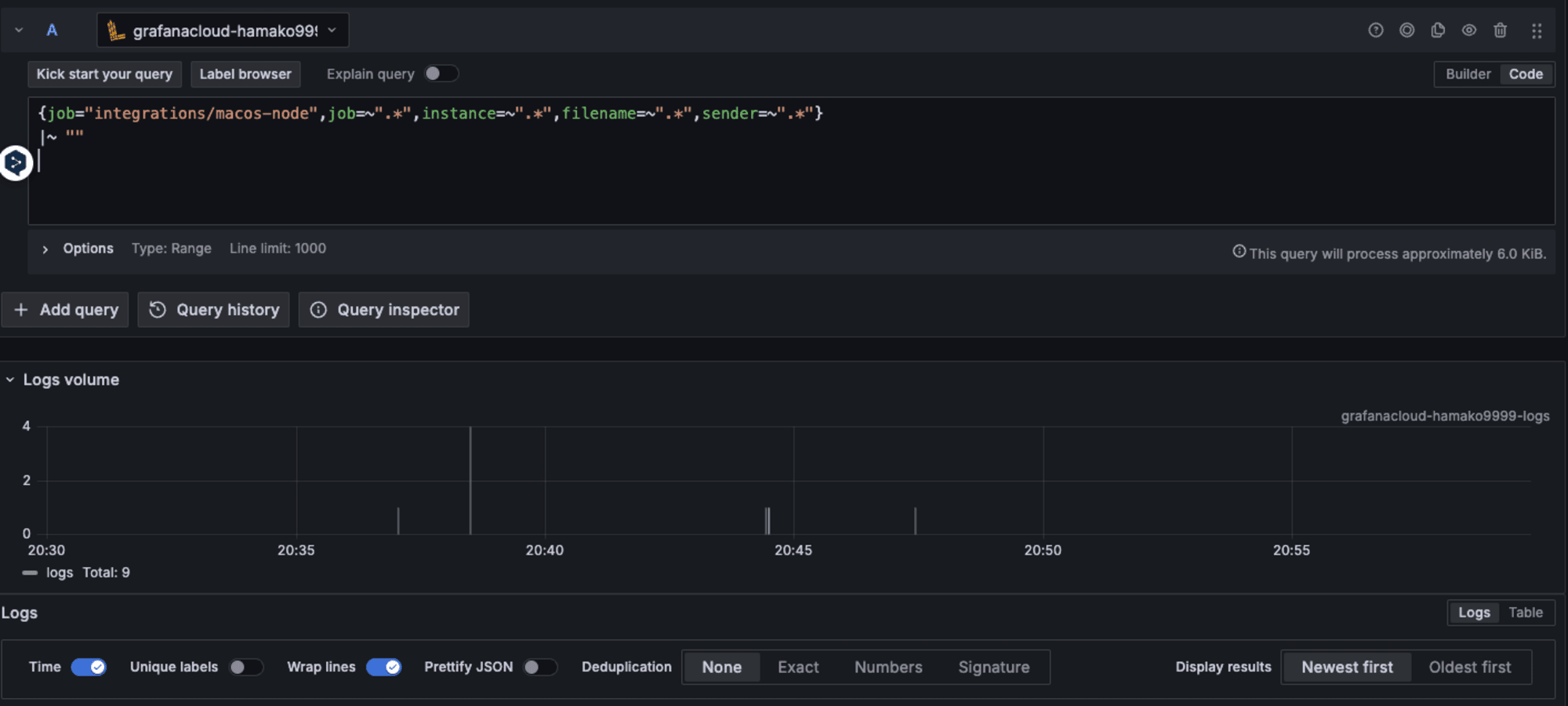Open Query history

coord(213,310)
